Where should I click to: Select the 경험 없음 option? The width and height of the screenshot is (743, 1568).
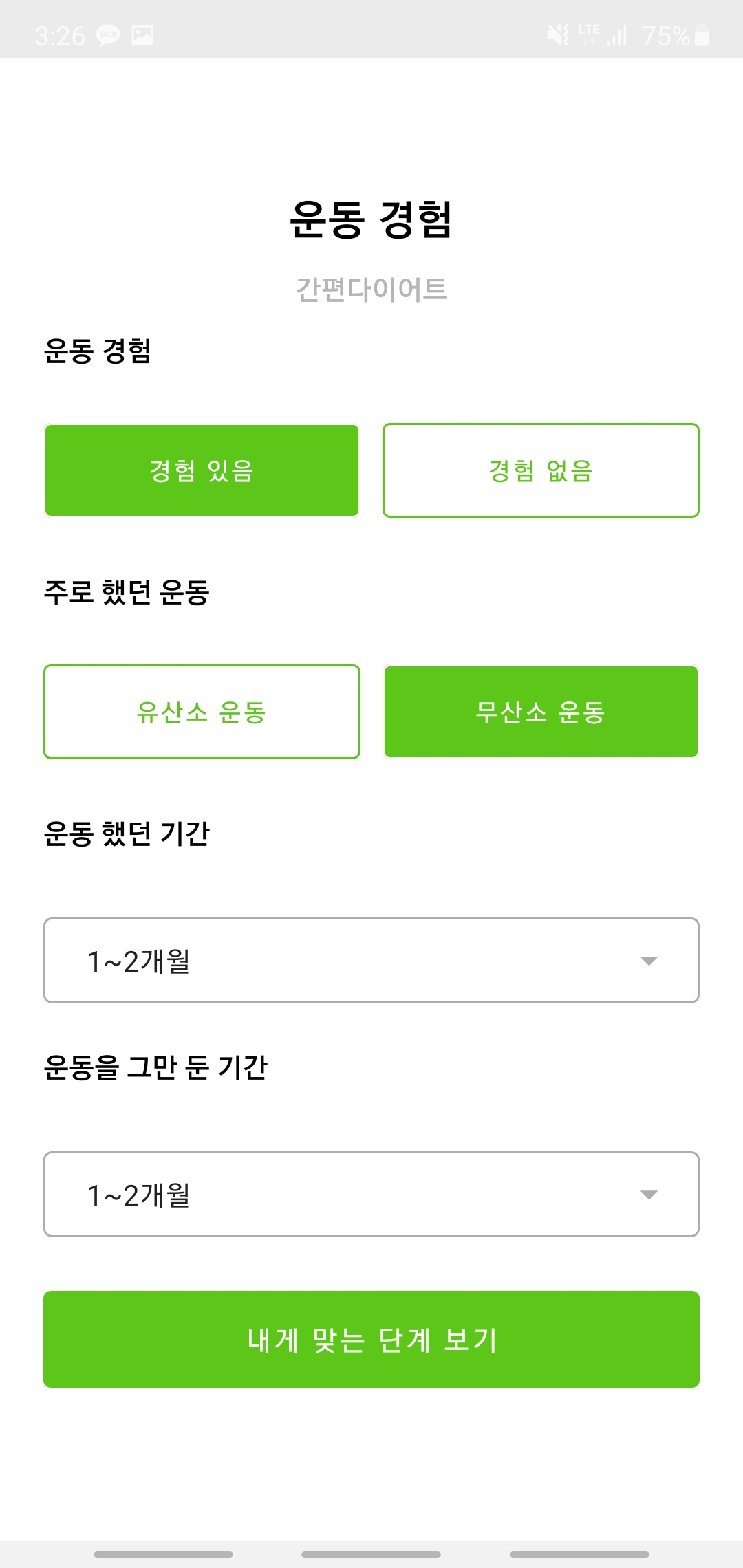point(541,470)
